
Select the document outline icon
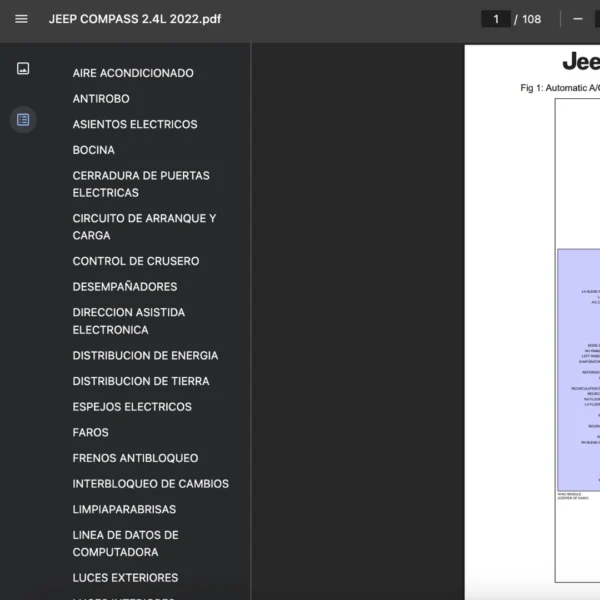pyautogui.click(x=23, y=120)
